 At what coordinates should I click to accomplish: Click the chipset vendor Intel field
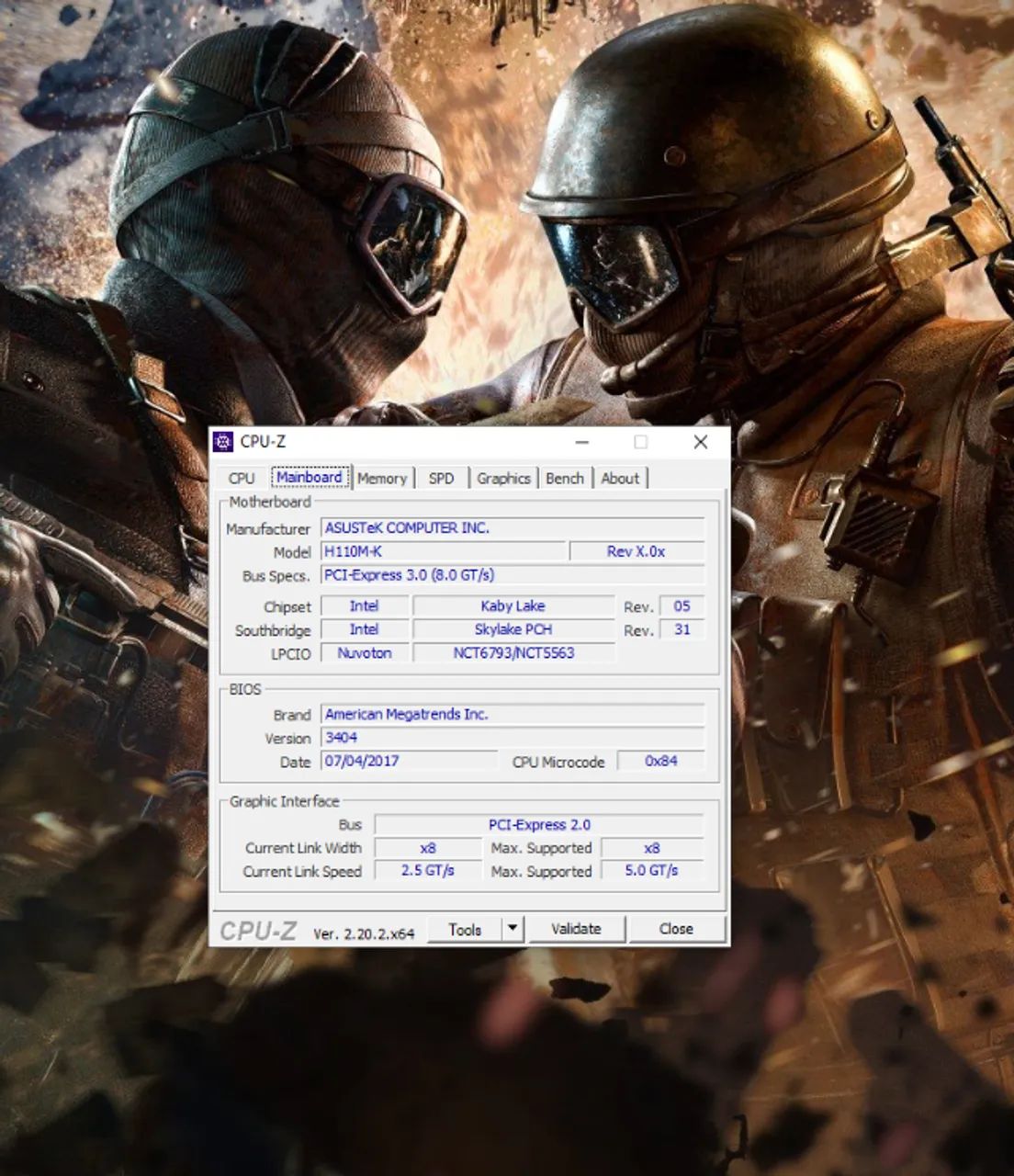point(365,606)
